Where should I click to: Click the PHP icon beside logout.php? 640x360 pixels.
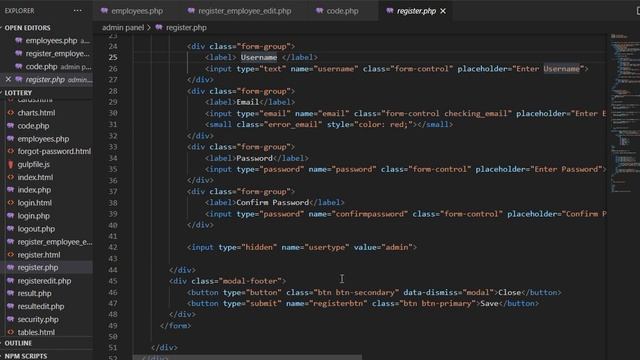click(11, 228)
